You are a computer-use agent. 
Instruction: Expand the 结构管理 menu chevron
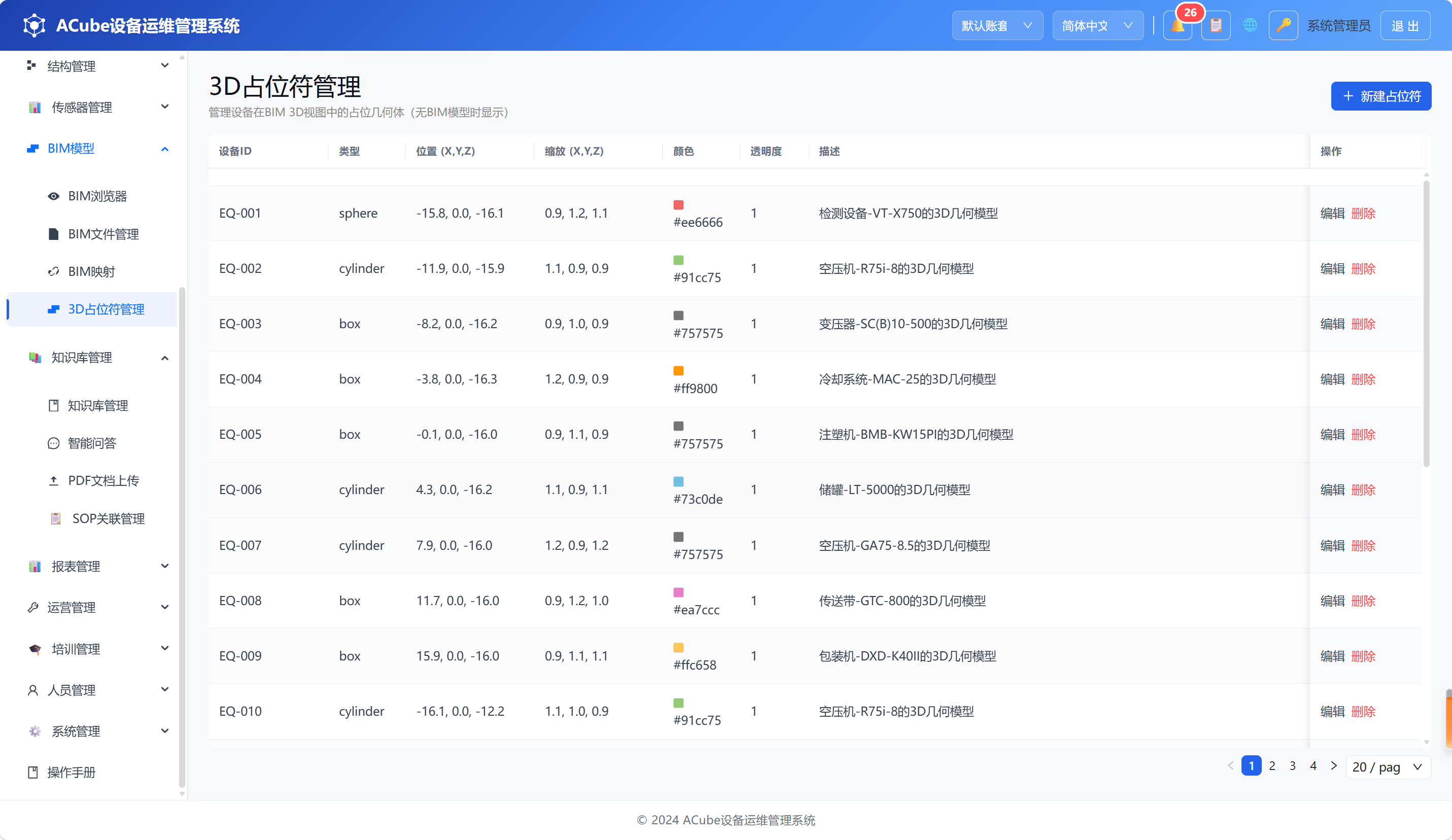coord(165,65)
